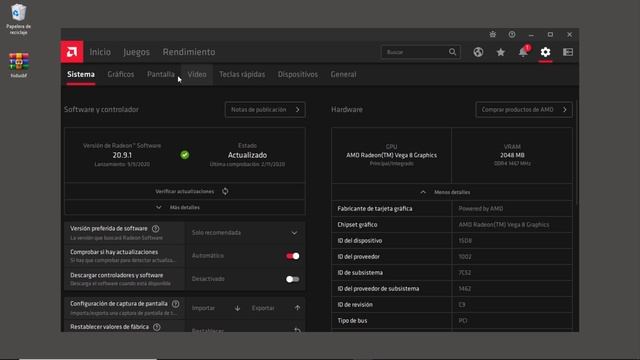Viewport: 640px width, 360px height.
Task: Show info for Versión preferida de software
Action: (x=156, y=229)
